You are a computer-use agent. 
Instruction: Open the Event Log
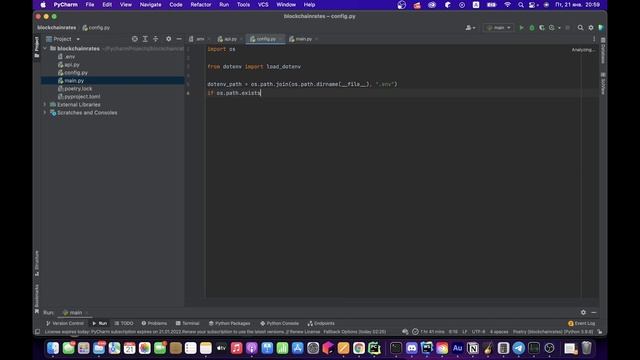(x=582, y=323)
